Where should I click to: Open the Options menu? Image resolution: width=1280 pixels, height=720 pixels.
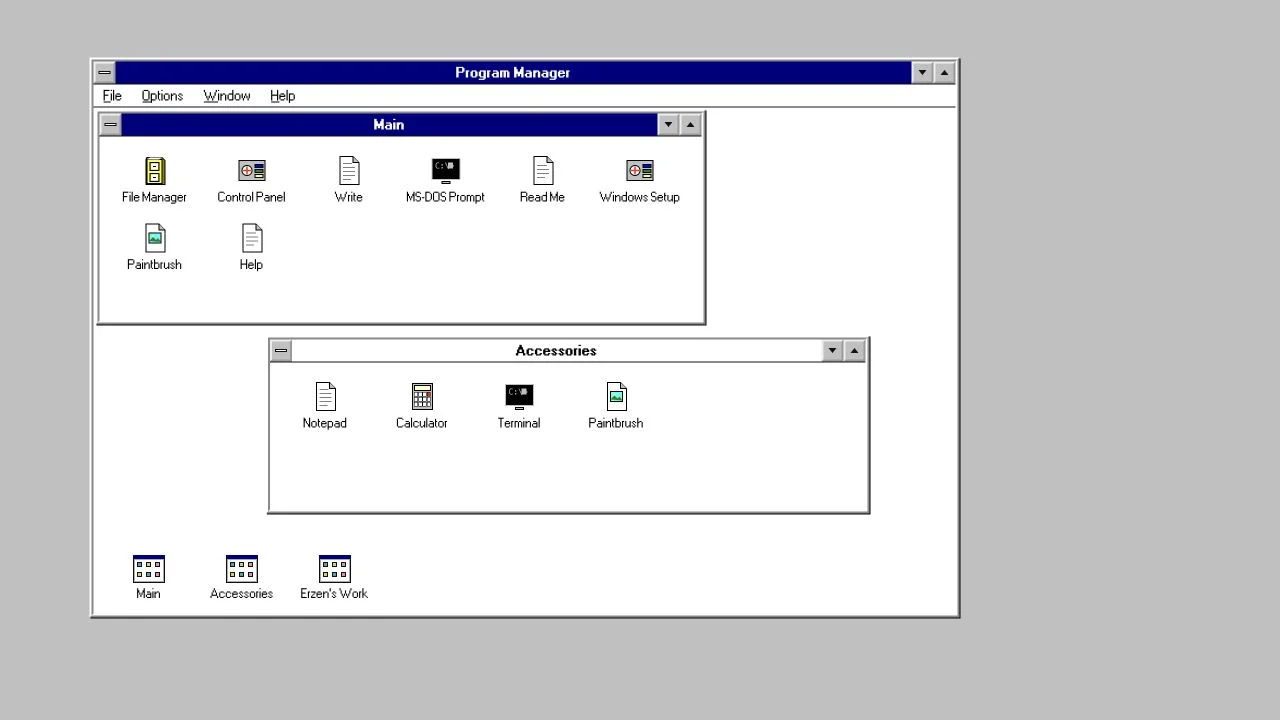[162, 96]
